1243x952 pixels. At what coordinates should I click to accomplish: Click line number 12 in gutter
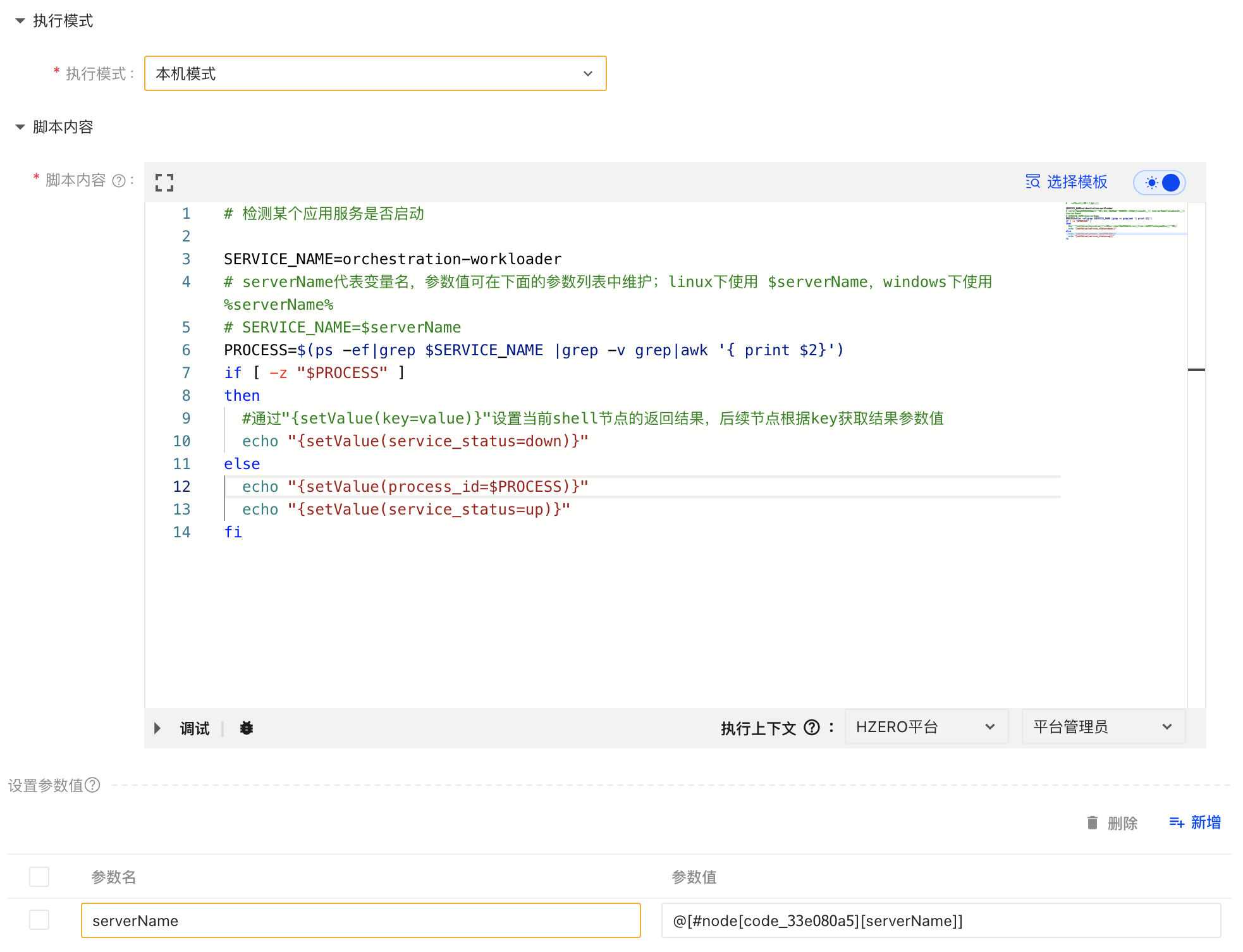181,487
